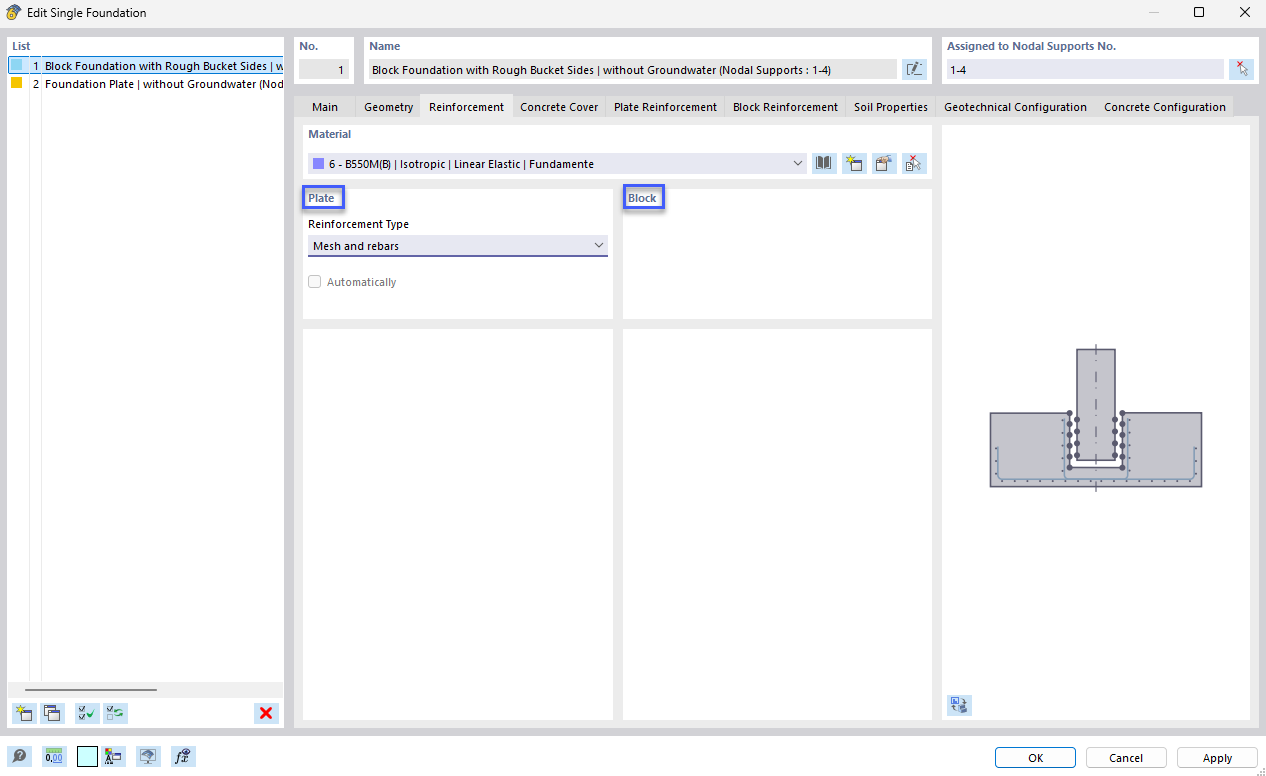Screen dimensions: 1266x776
Task: Click the Cancel button
Action: pos(1126,758)
